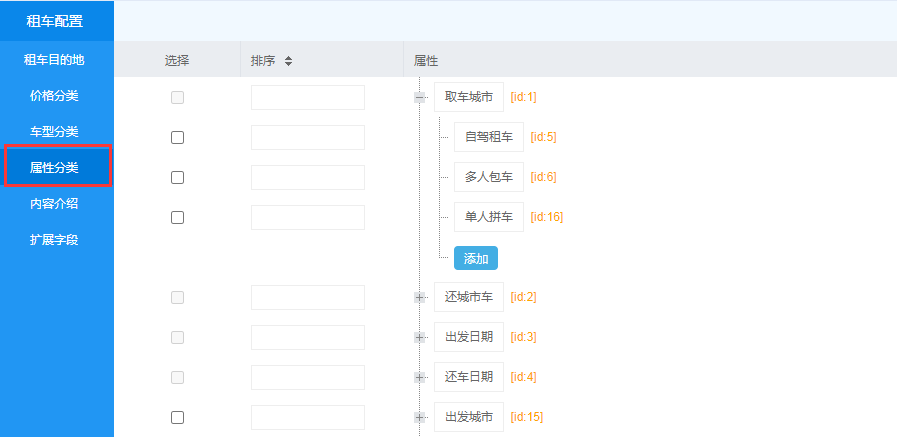Image resolution: width=897 pixels, height=437 pixels.
Task: Open 内容介绍 sidebar item
Action: tap(56, 203)
